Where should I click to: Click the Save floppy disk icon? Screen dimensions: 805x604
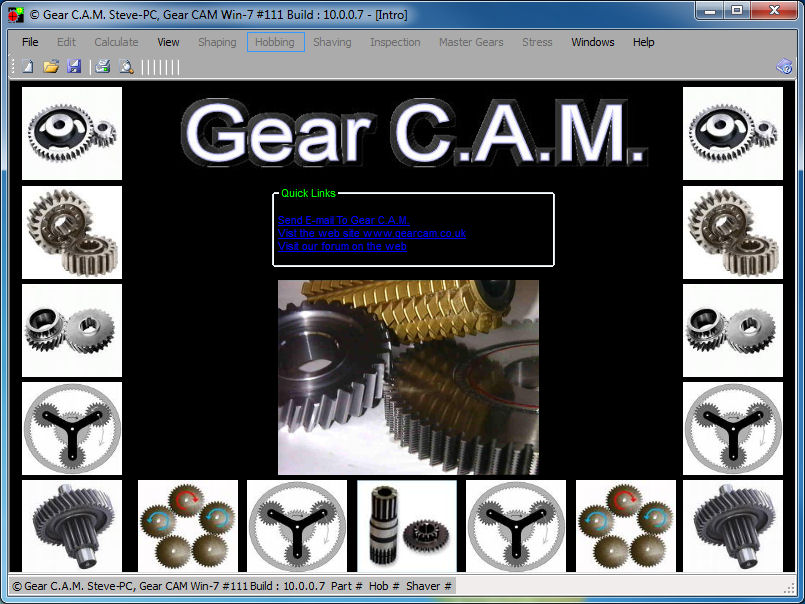(x=74, y=66)
